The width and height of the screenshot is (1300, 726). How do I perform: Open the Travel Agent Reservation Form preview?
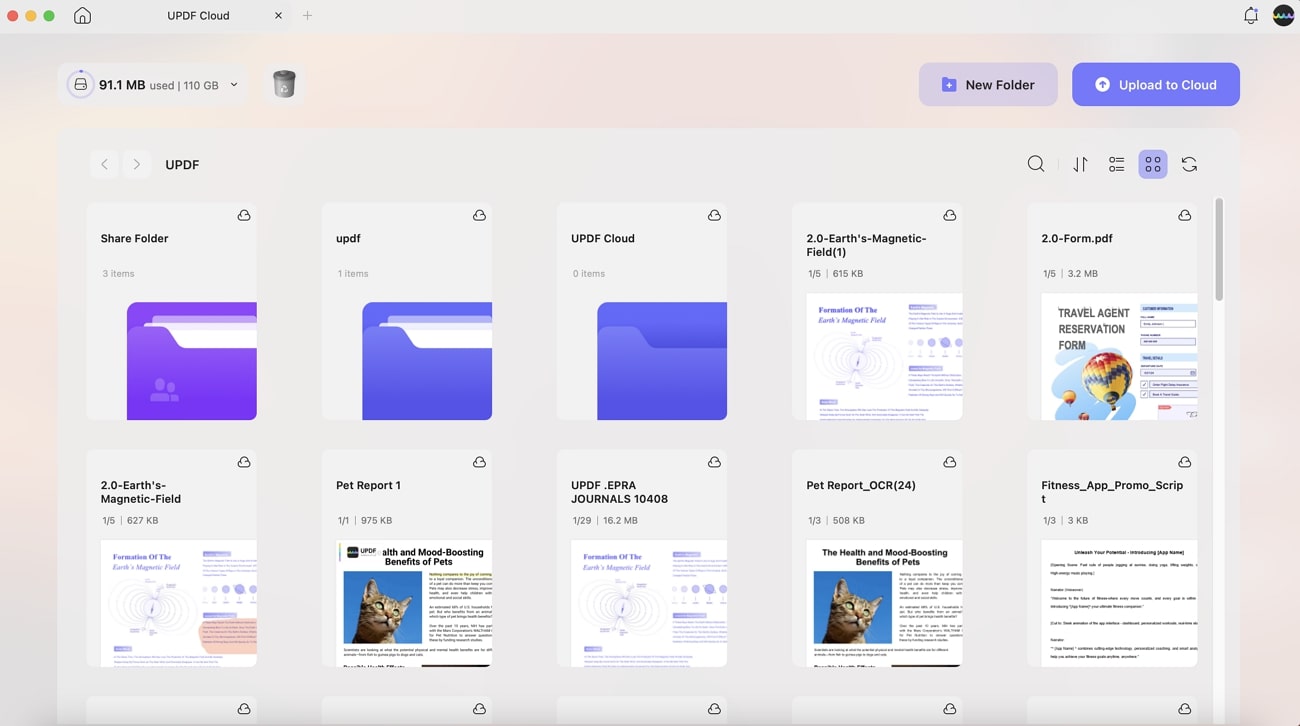(1119, 356)
